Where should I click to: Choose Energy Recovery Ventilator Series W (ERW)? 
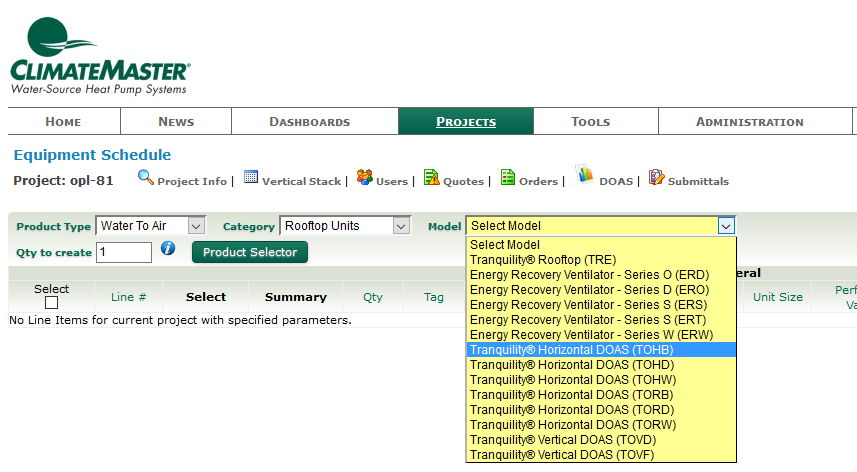click(601, 335)
